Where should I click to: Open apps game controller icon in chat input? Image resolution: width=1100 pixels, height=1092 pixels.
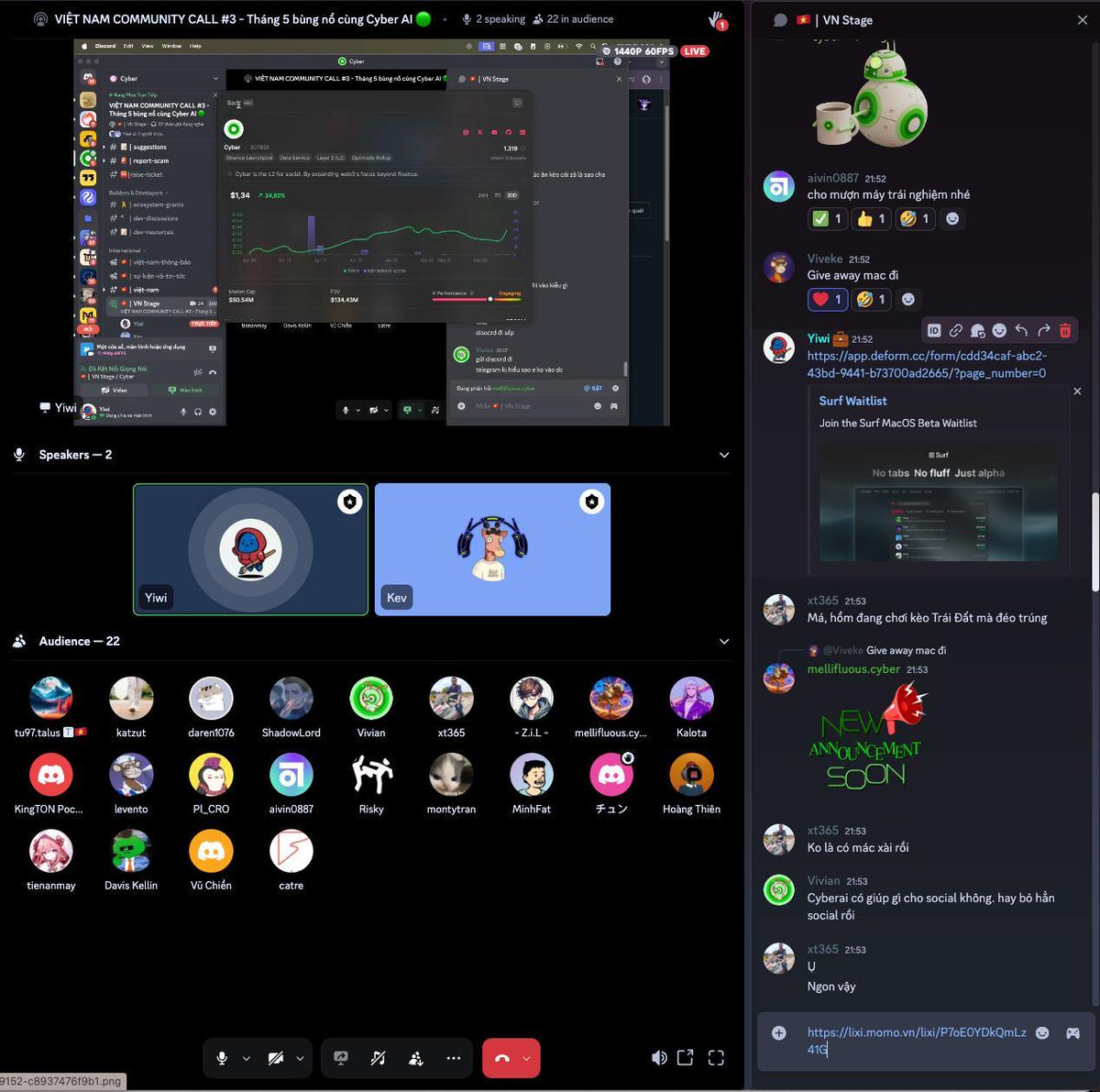pos(1072,1033)
